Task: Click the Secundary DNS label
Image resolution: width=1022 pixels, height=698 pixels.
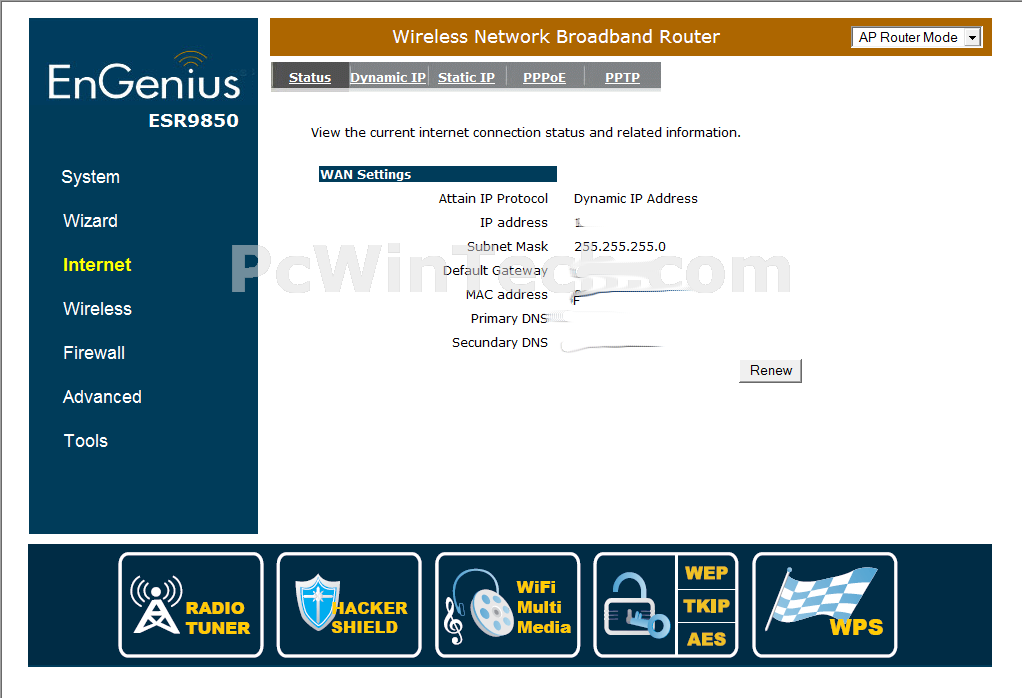Action: click(500, 343)
